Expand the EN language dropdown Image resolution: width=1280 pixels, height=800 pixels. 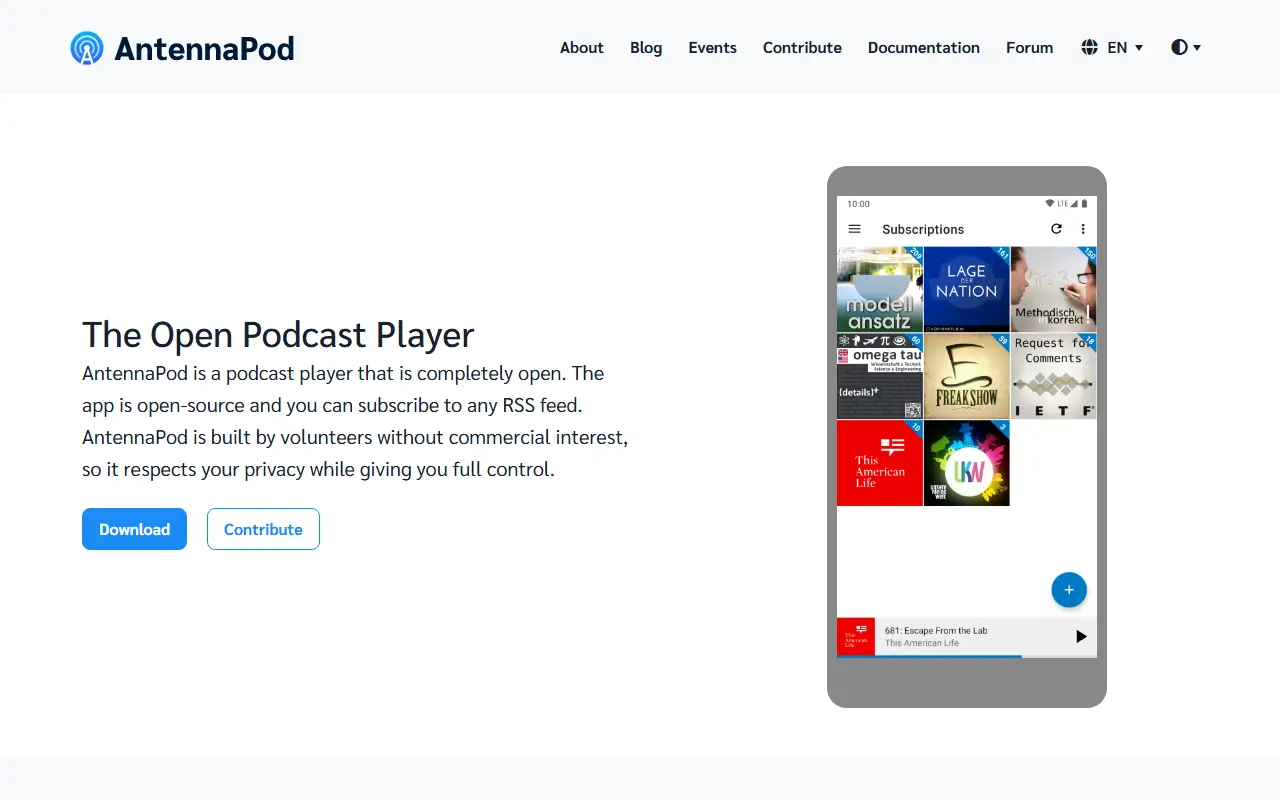click(1125, 47)
